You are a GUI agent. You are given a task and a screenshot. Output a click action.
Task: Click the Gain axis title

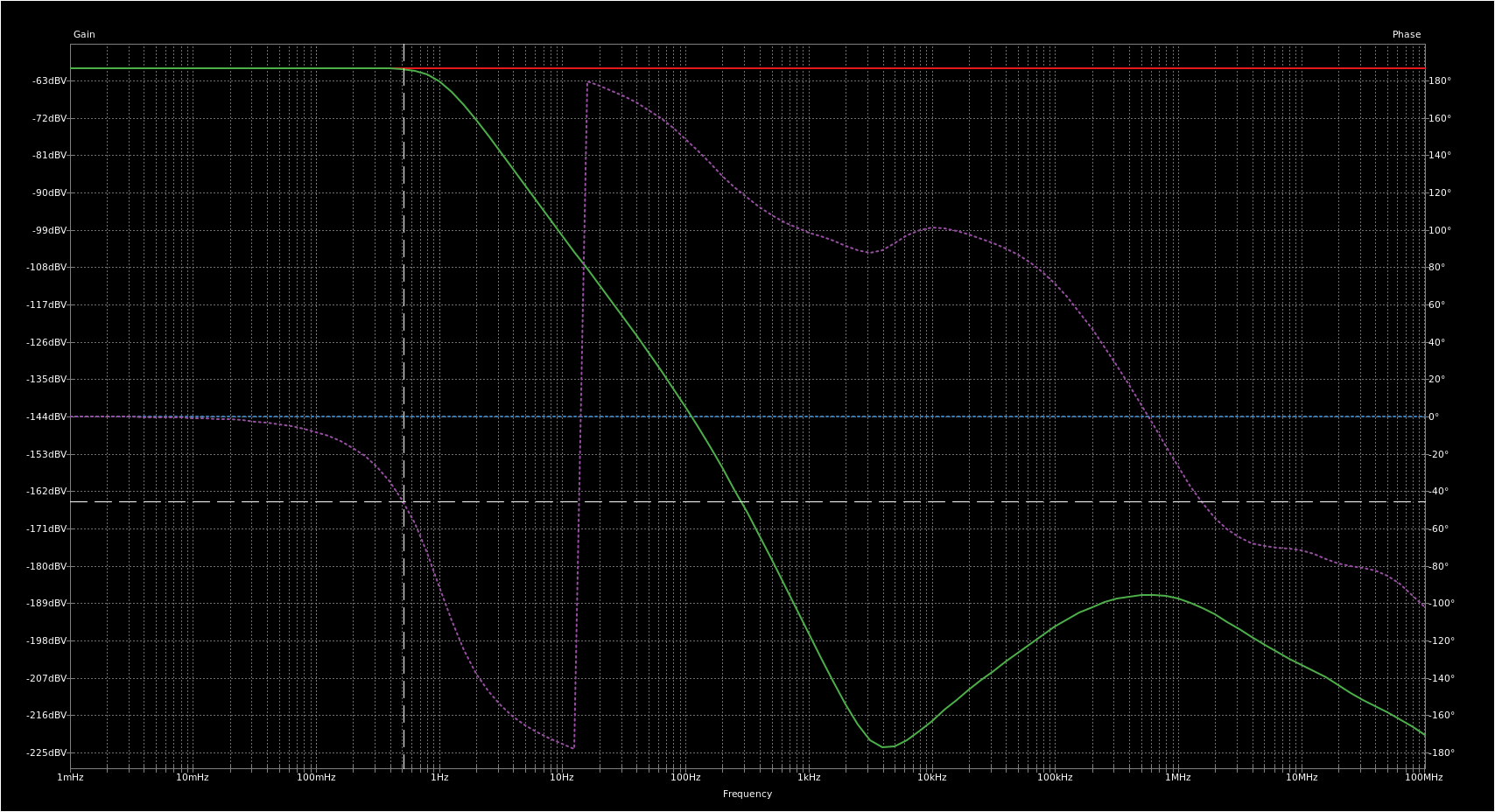click(84, 34)
